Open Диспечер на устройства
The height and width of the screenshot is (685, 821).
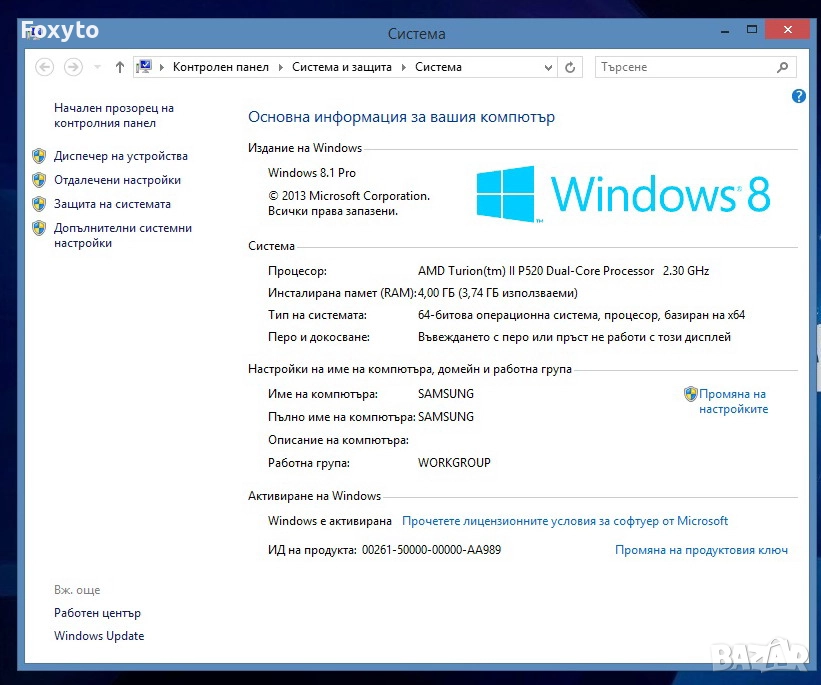point(120,156)
